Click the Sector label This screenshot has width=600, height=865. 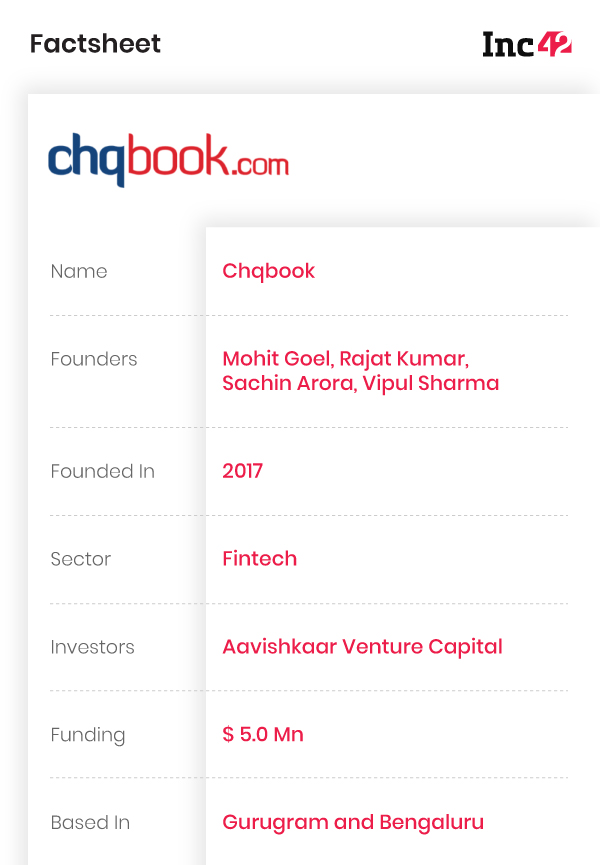click(81, 559)
